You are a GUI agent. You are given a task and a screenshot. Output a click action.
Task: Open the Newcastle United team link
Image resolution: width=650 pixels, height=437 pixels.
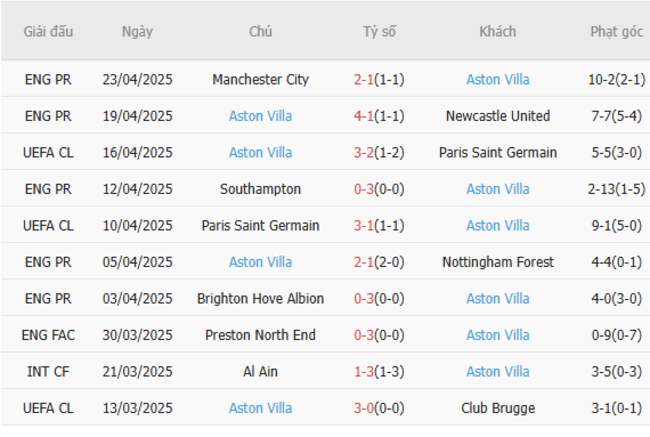pos(498,116)
